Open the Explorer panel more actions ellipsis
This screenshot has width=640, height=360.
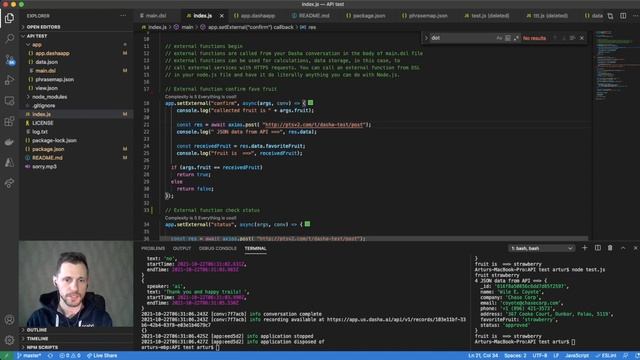click(x=123, y=16)
